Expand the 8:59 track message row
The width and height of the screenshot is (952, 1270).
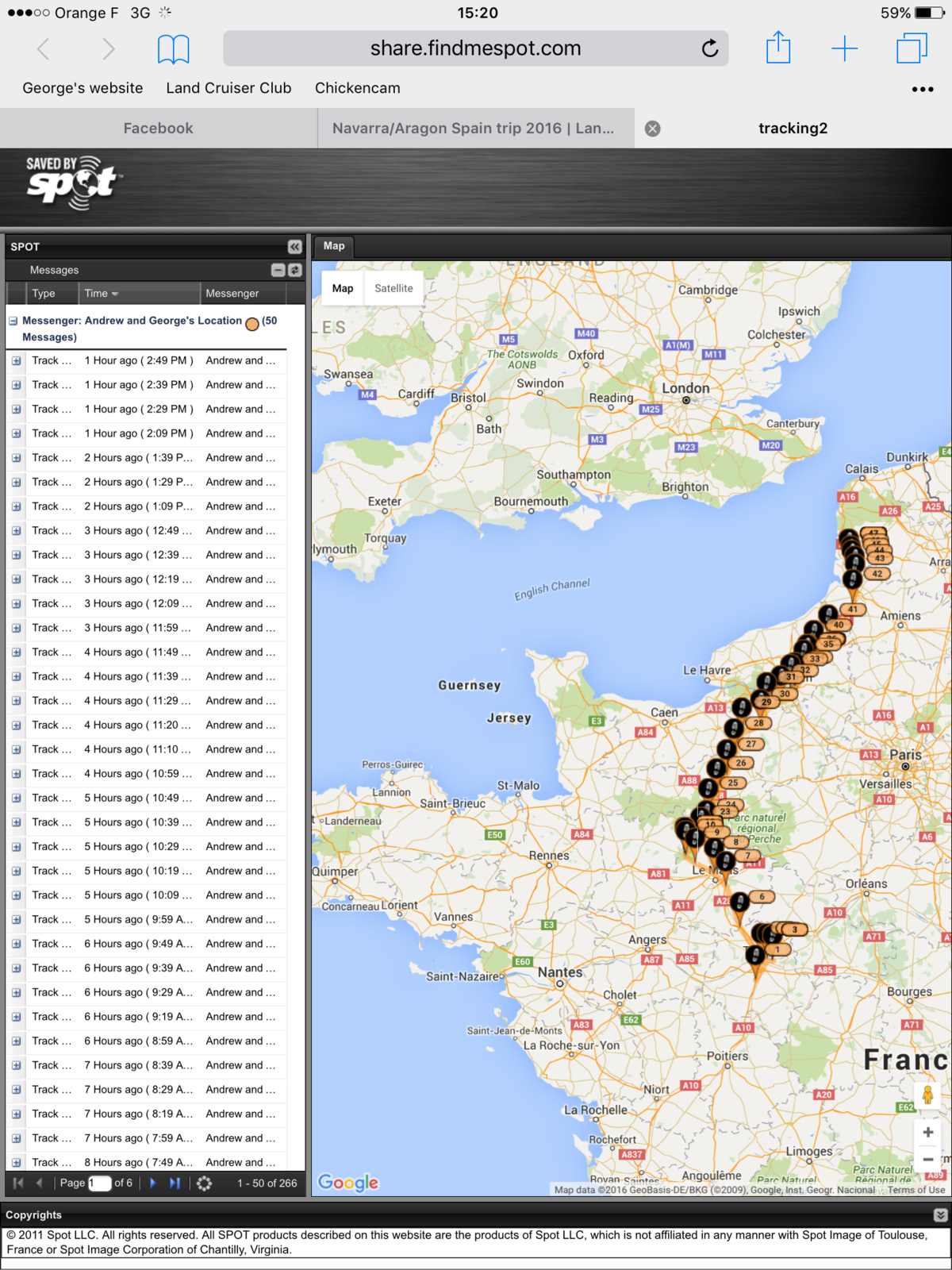point(16,1041)
